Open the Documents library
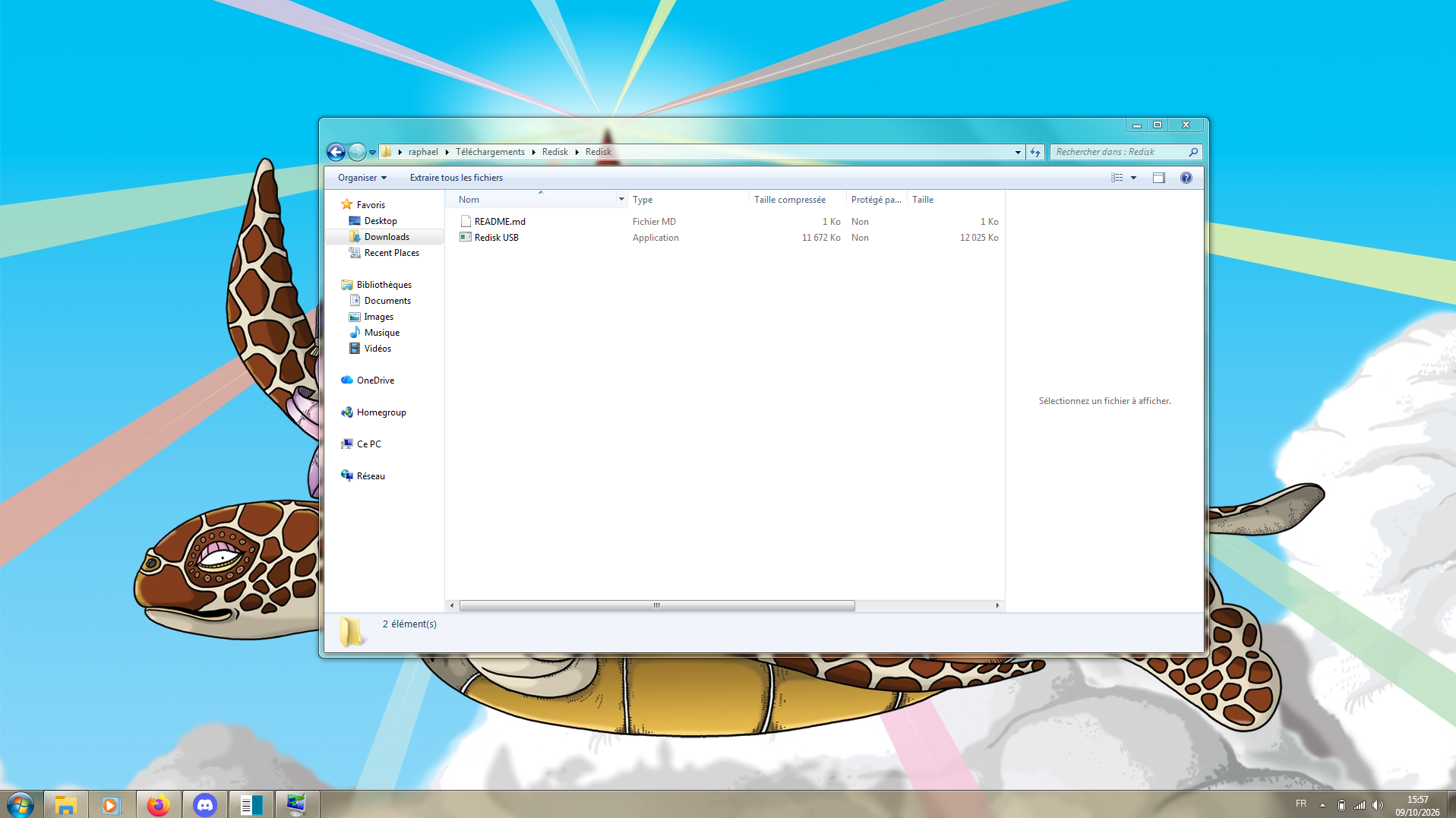The height and width of the screenshot is (818, 1456). pos(380,301)
